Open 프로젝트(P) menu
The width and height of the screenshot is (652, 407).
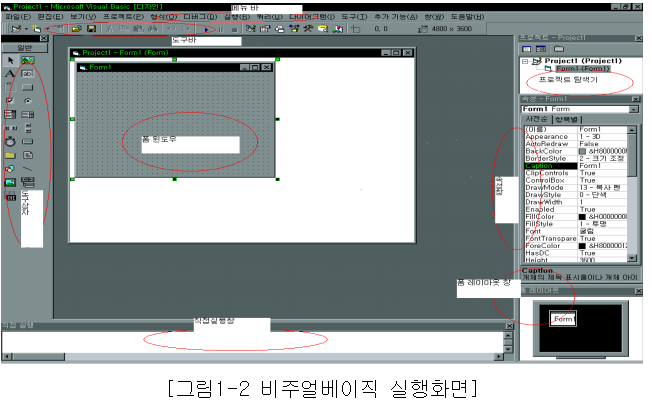click(123, 17)
